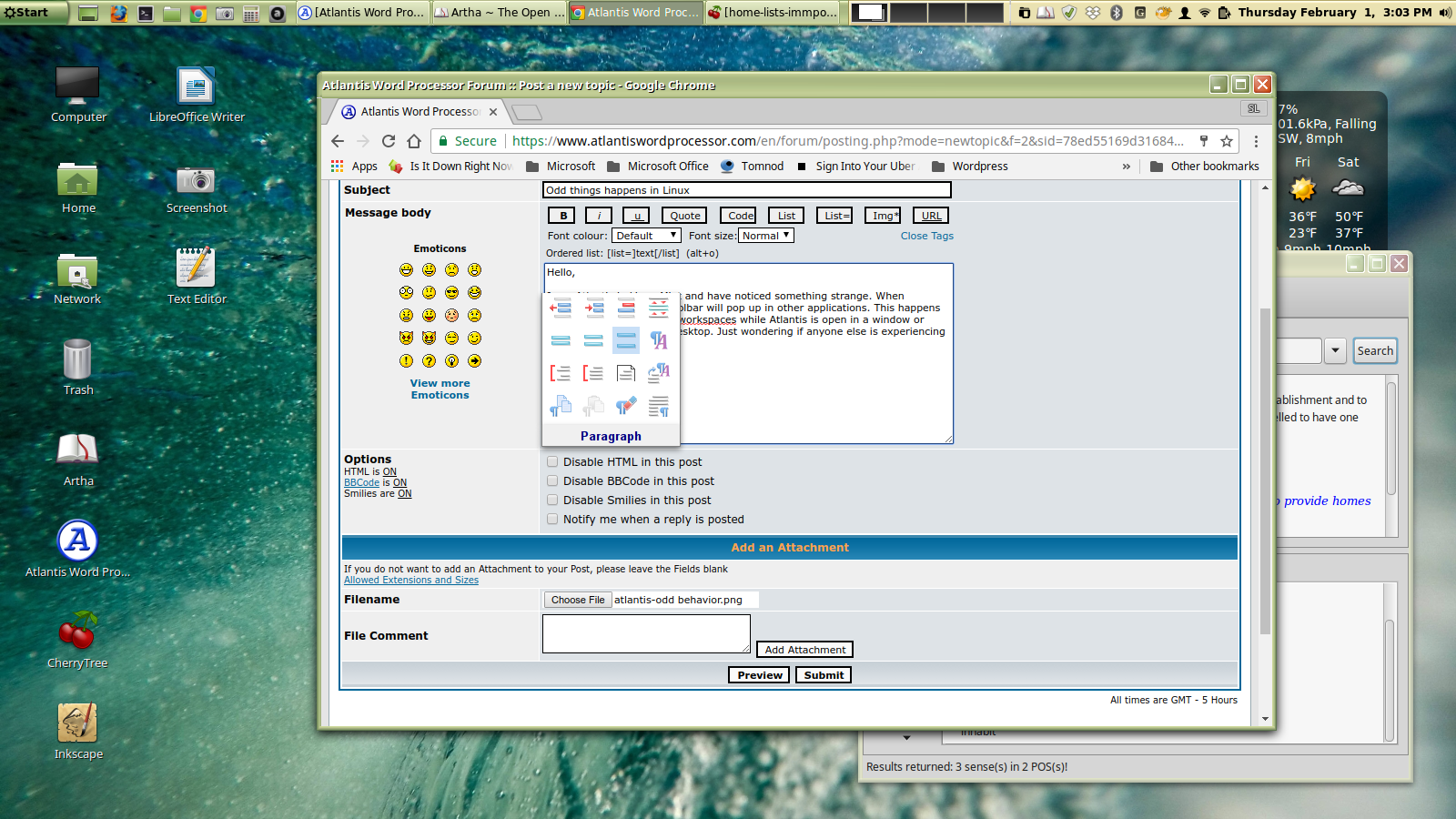Check Disable Smilies in this post
The height and width of the screenshot is (819, 1456).
point(552,500)
